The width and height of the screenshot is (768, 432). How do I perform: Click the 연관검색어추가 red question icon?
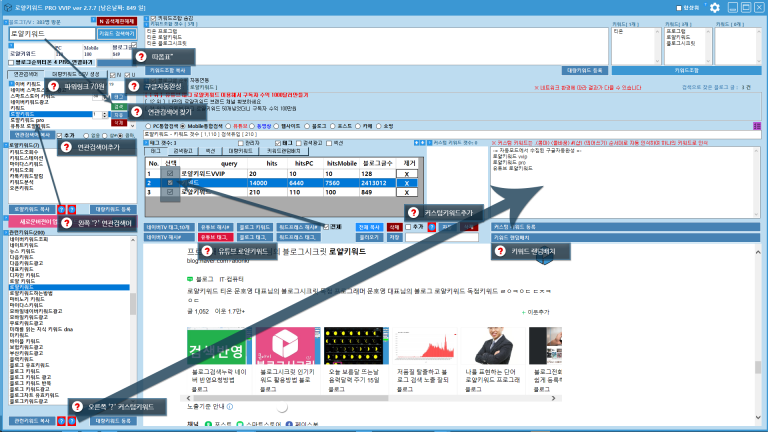(68, 148)
